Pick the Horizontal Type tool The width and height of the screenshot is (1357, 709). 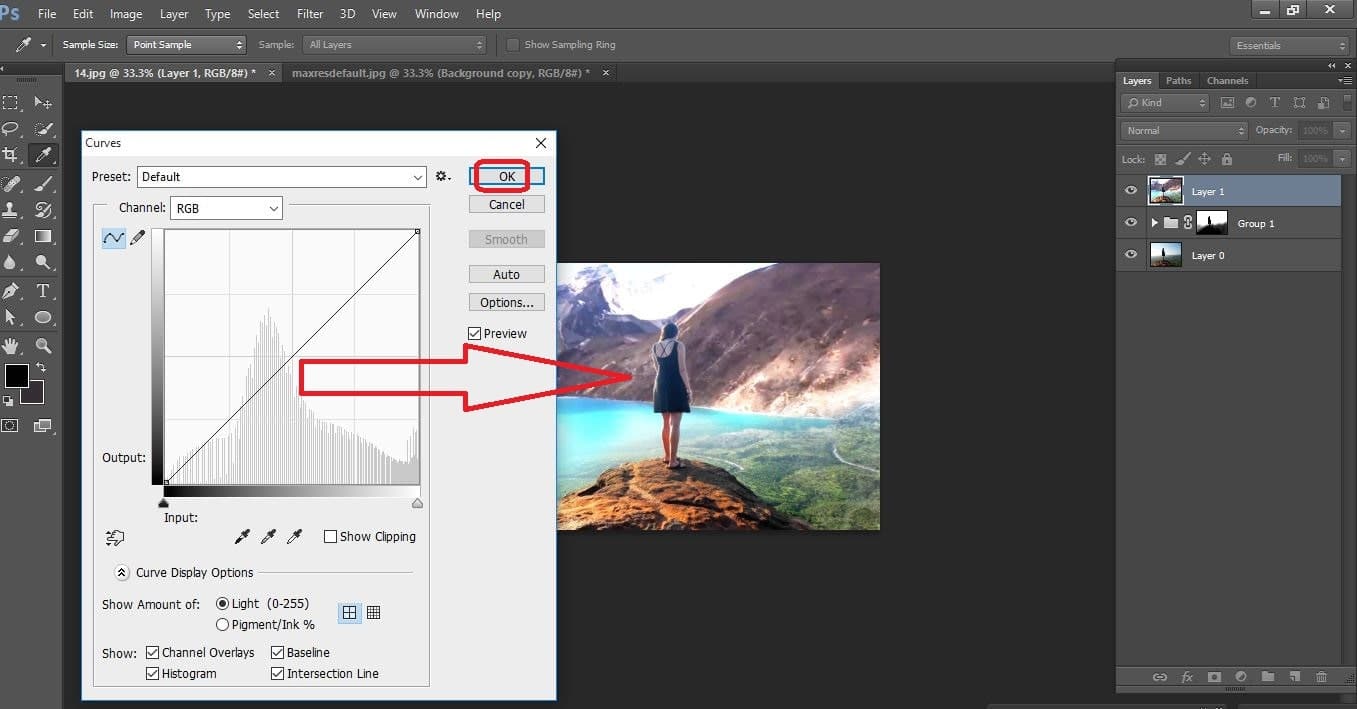pos(42,291)
